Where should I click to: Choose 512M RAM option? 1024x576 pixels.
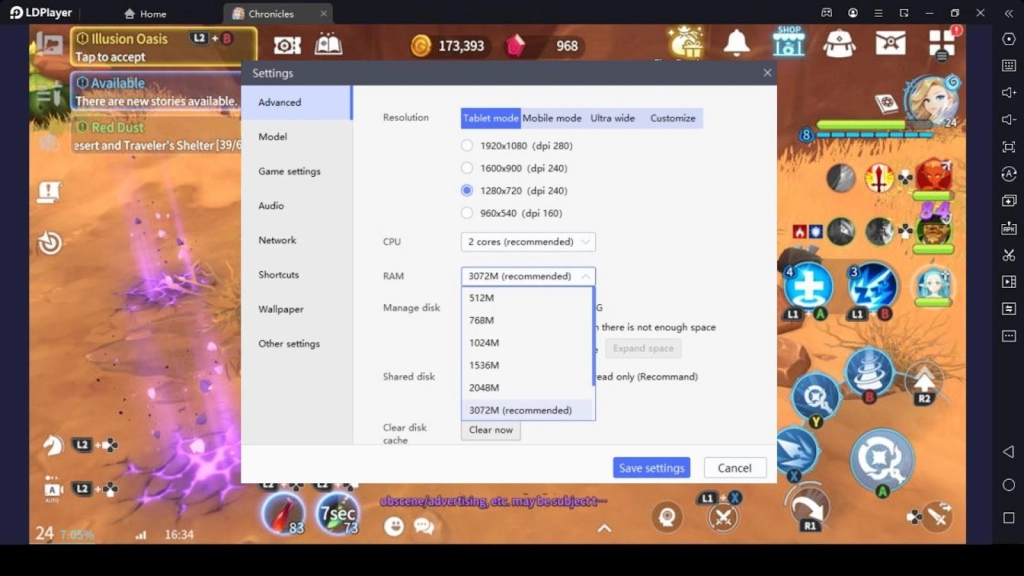pos(527,298)
